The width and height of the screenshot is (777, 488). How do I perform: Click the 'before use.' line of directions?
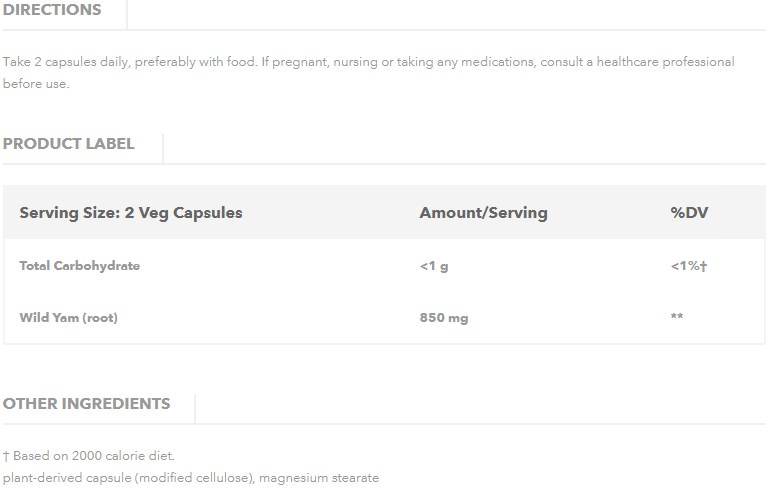pos(36,84)
